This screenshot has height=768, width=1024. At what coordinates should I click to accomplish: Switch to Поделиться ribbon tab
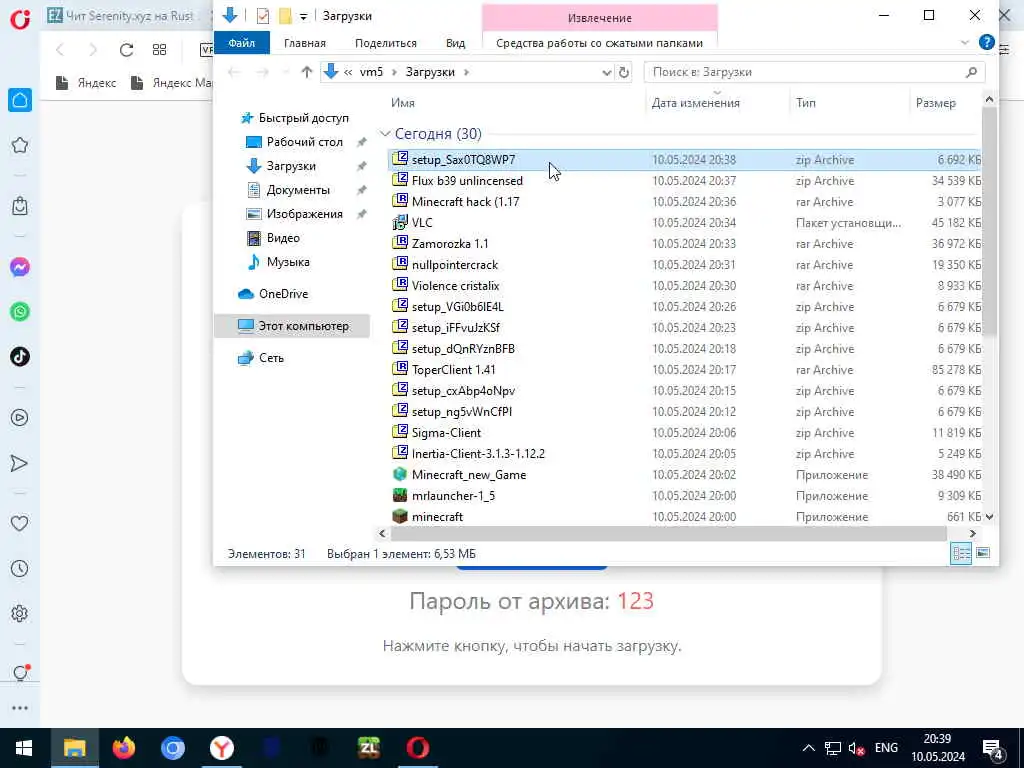[386, 42]
